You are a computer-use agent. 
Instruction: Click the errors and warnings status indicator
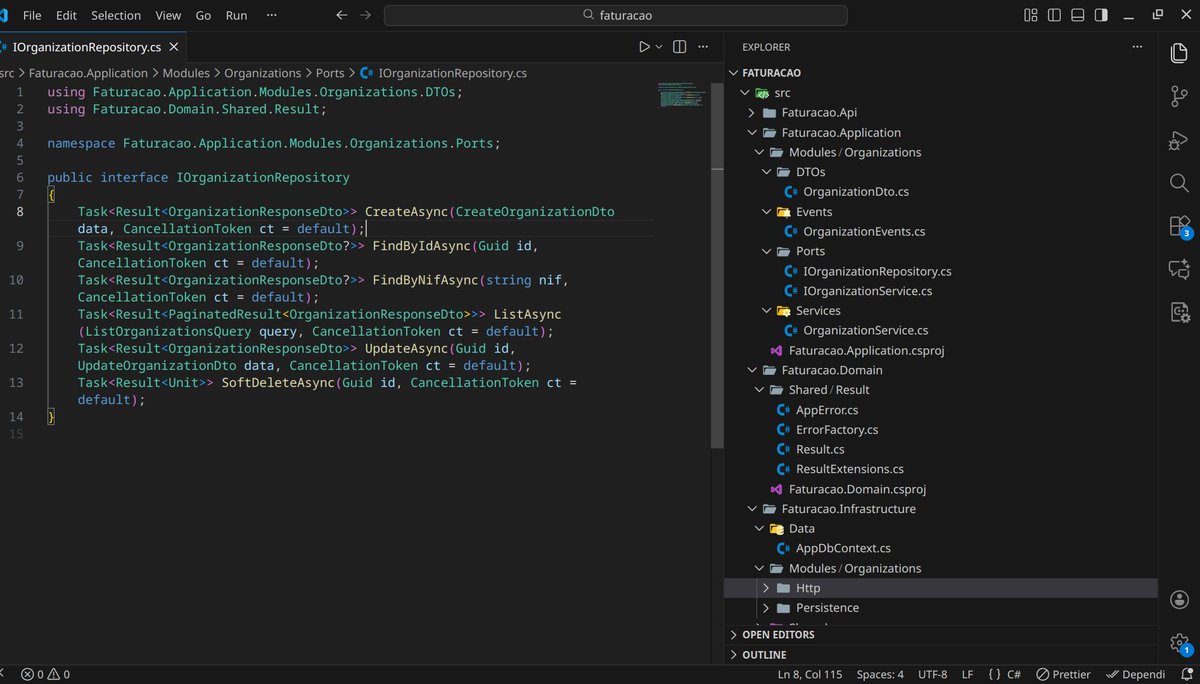(x=46, y=674)
